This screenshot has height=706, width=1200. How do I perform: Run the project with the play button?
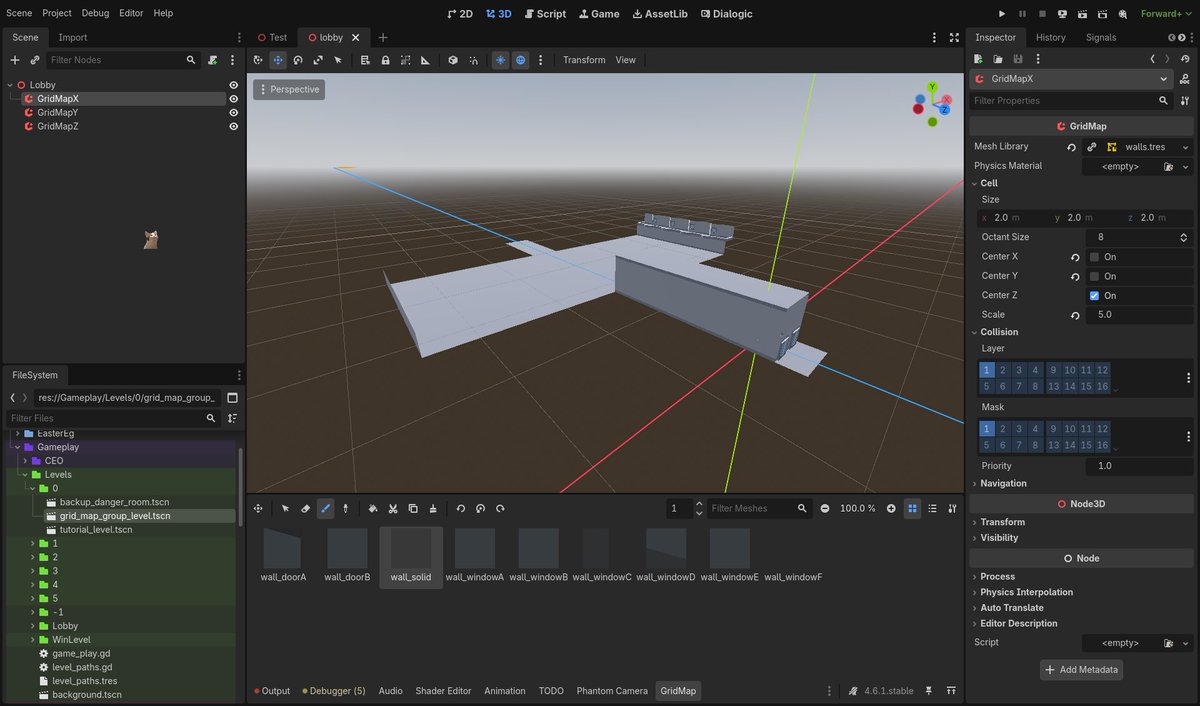1003,14
